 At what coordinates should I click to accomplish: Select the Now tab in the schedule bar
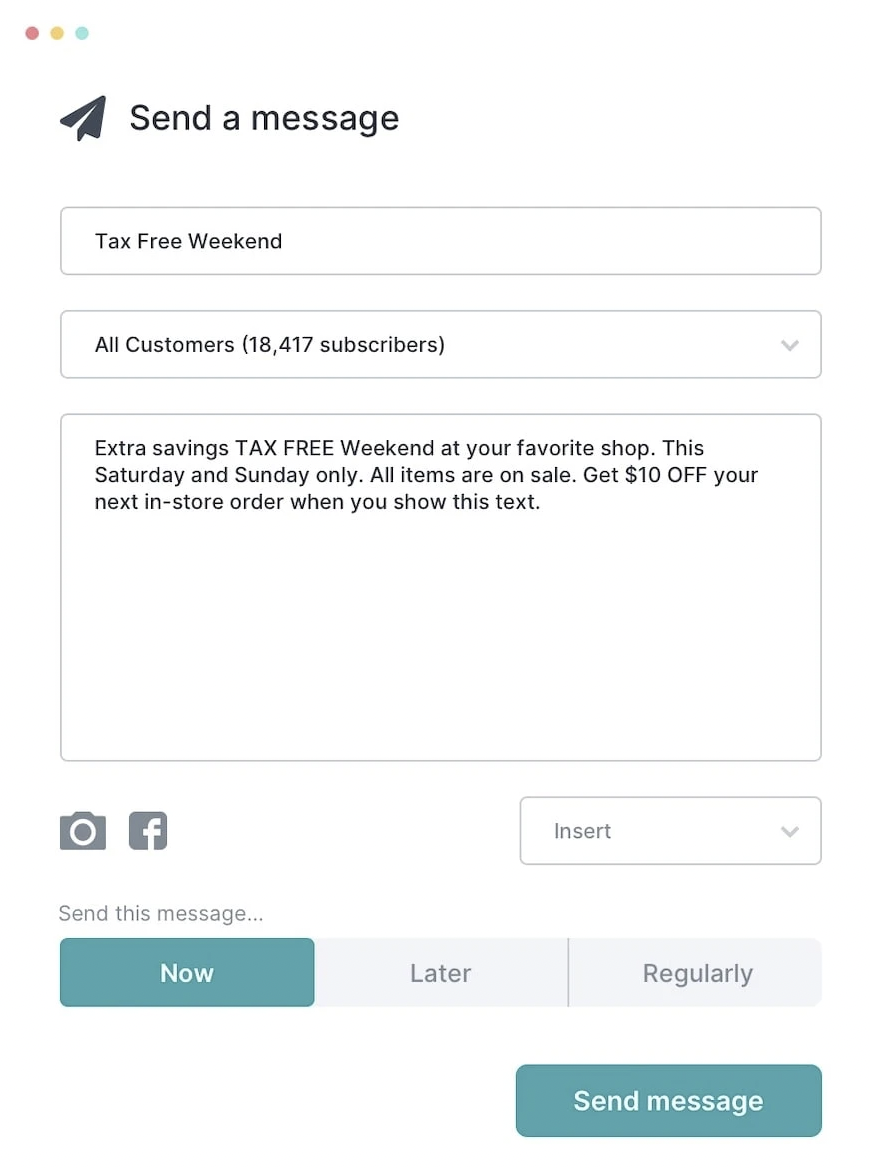tap(187, 972)
